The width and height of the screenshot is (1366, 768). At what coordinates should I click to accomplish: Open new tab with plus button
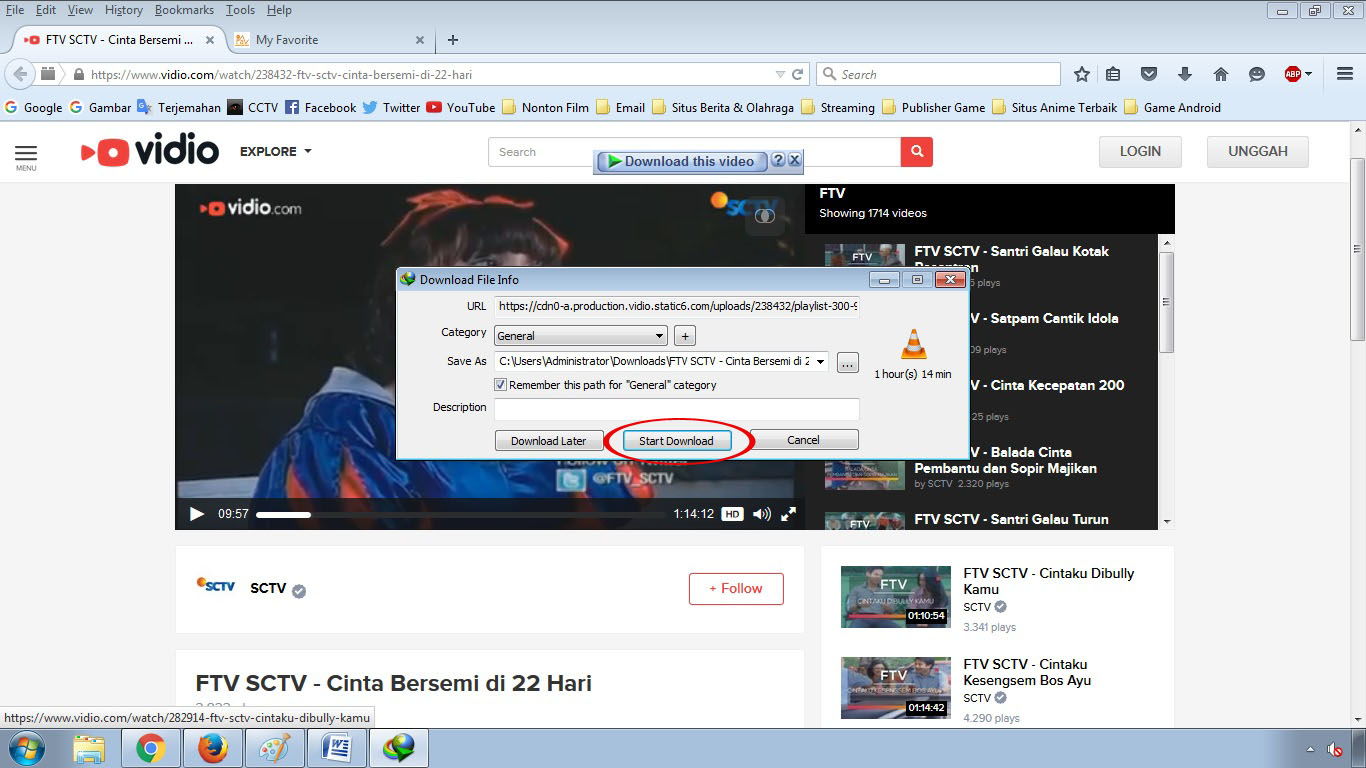(x=453, y=40)
